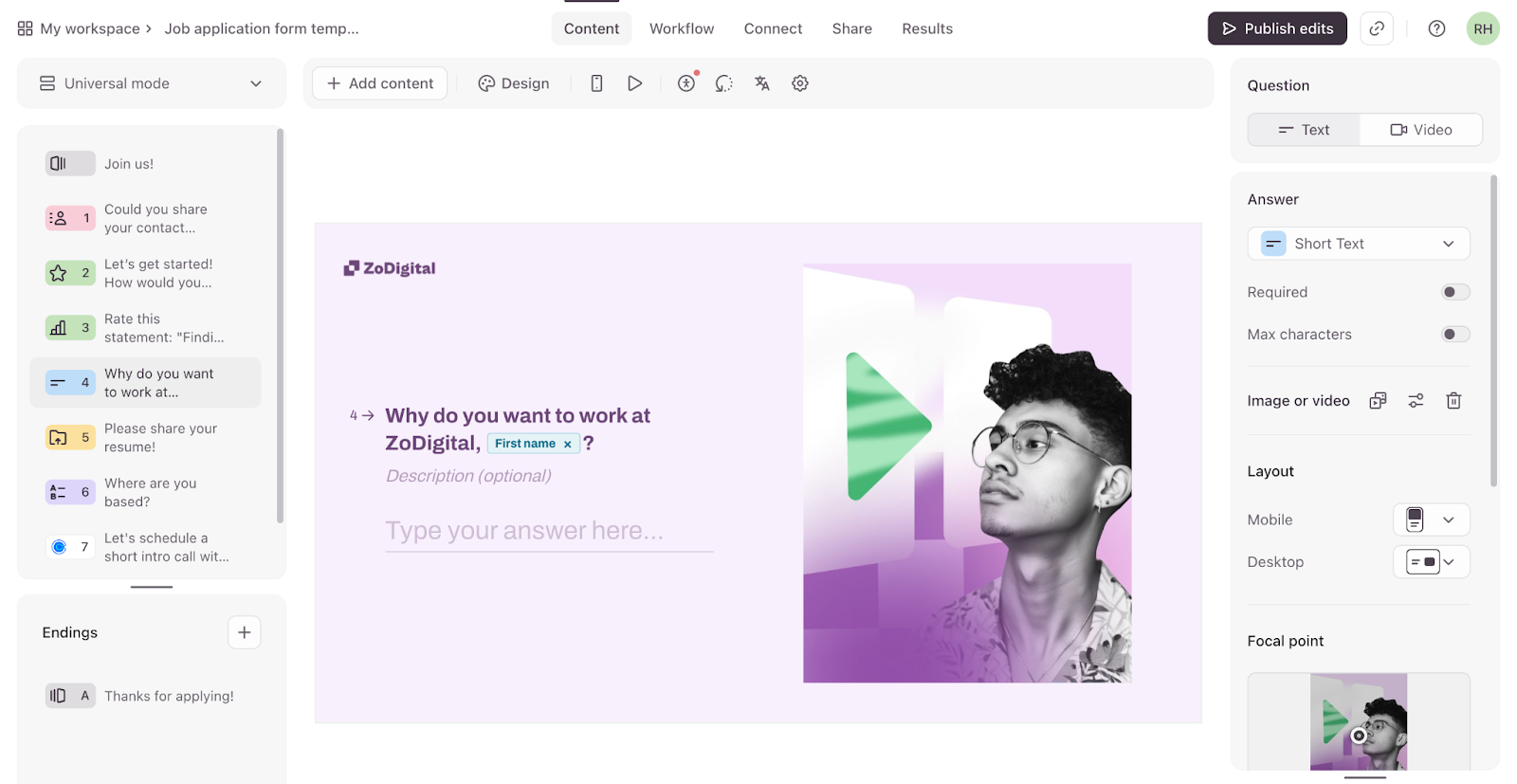Click the focal point marker on thumbnail

coord(1359,736)
